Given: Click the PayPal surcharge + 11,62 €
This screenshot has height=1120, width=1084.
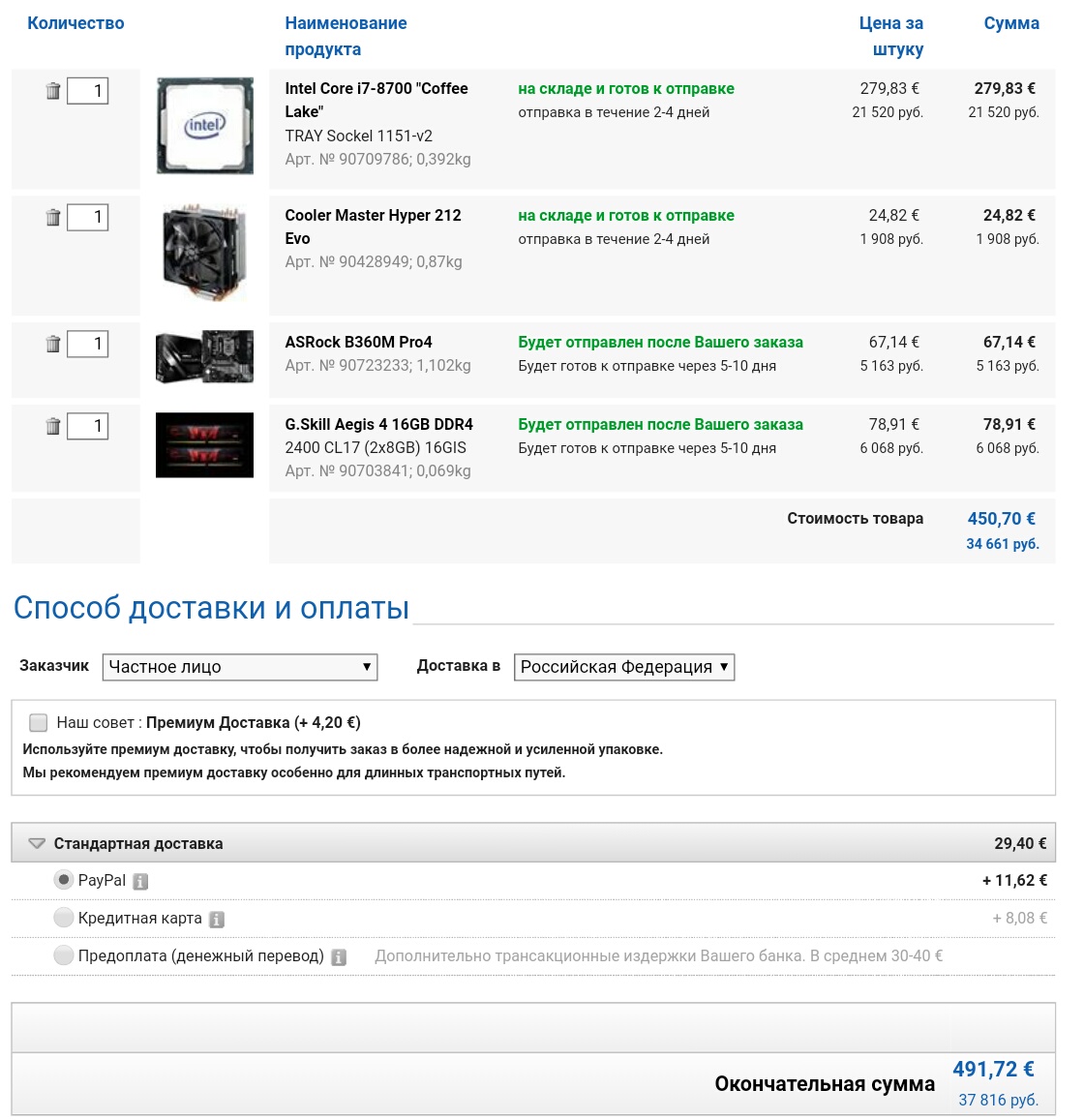Looking at the screenshot, I should coord(1014,881).
